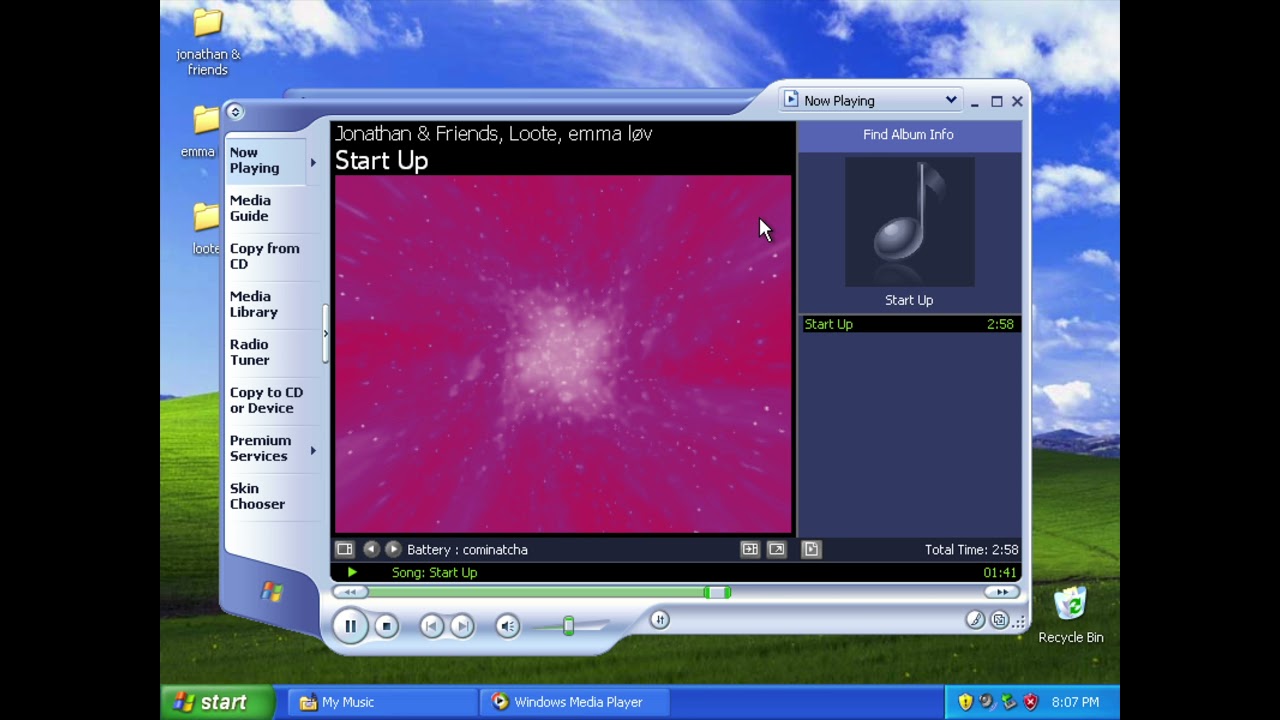Viewport: 1280px width, 720px height.
Task: Mute the player sound
Action: pyautogui.click(x=507, y=626)
